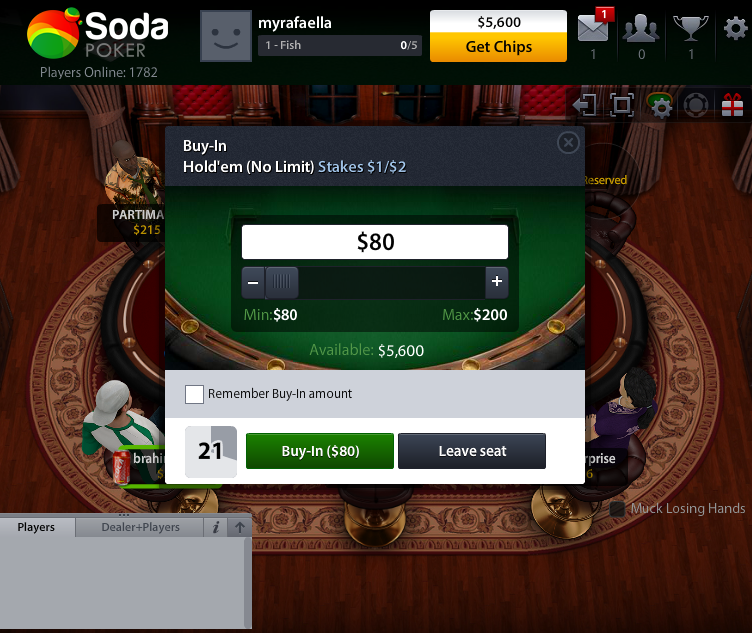Open the red gift box icon

tap(732, 105)
